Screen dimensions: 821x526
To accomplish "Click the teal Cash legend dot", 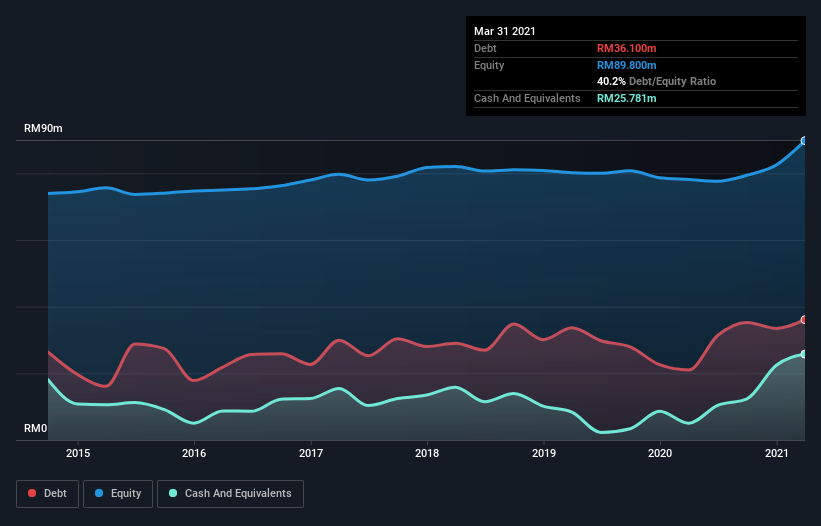I will pyautogui.click(x=173, y=493).
